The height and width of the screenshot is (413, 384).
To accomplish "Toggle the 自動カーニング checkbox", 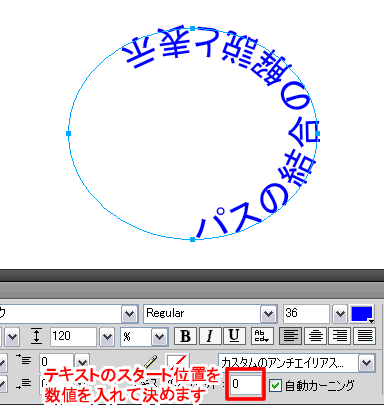I will pos(275,386).
